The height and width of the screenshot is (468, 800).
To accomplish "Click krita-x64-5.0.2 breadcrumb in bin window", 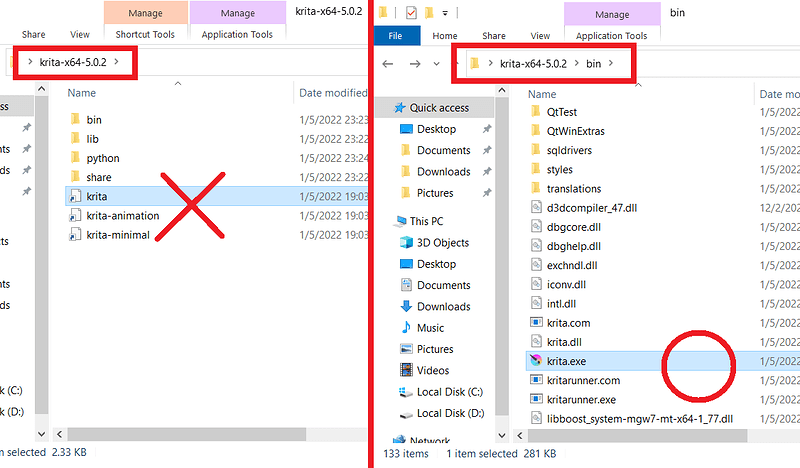I will 533,64.
